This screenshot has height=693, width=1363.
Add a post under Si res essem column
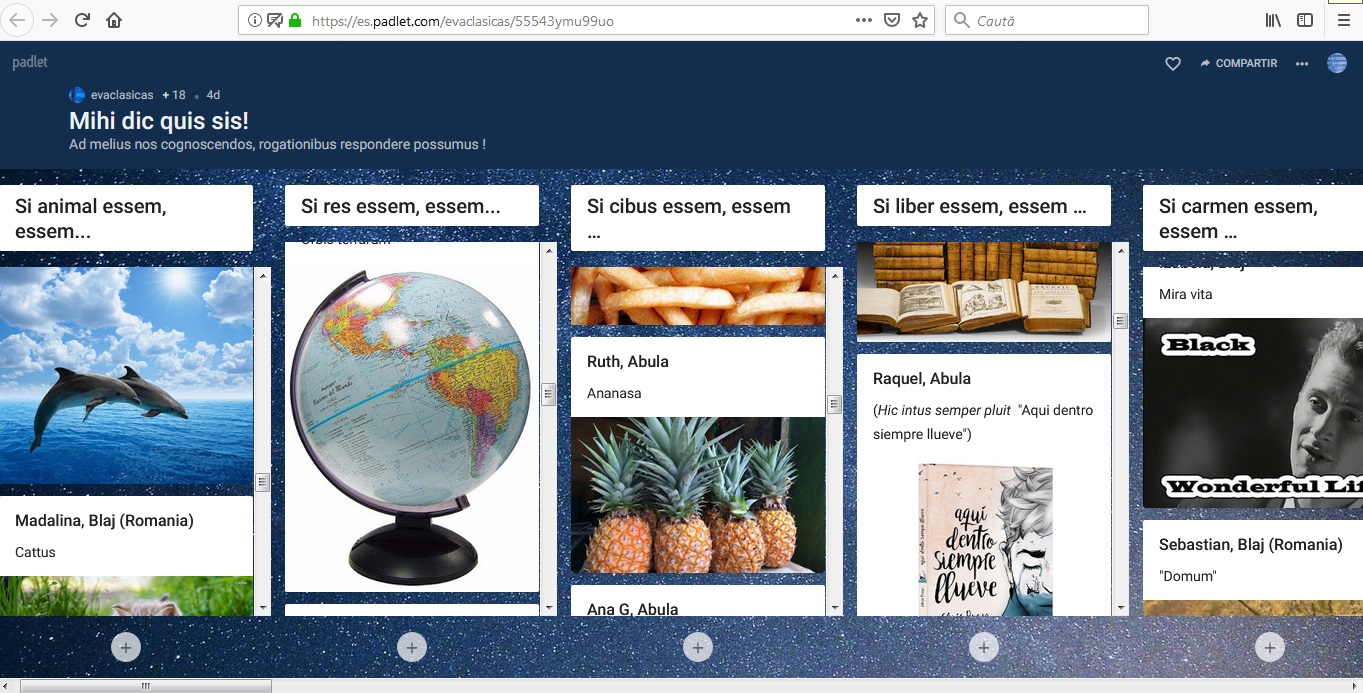click(x=412, y=647)
